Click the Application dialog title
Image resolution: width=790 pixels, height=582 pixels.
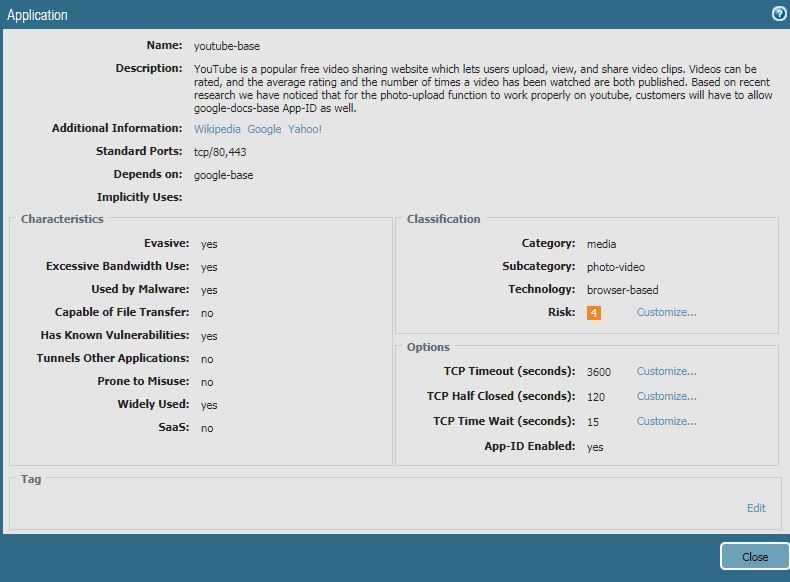[37, 15]
